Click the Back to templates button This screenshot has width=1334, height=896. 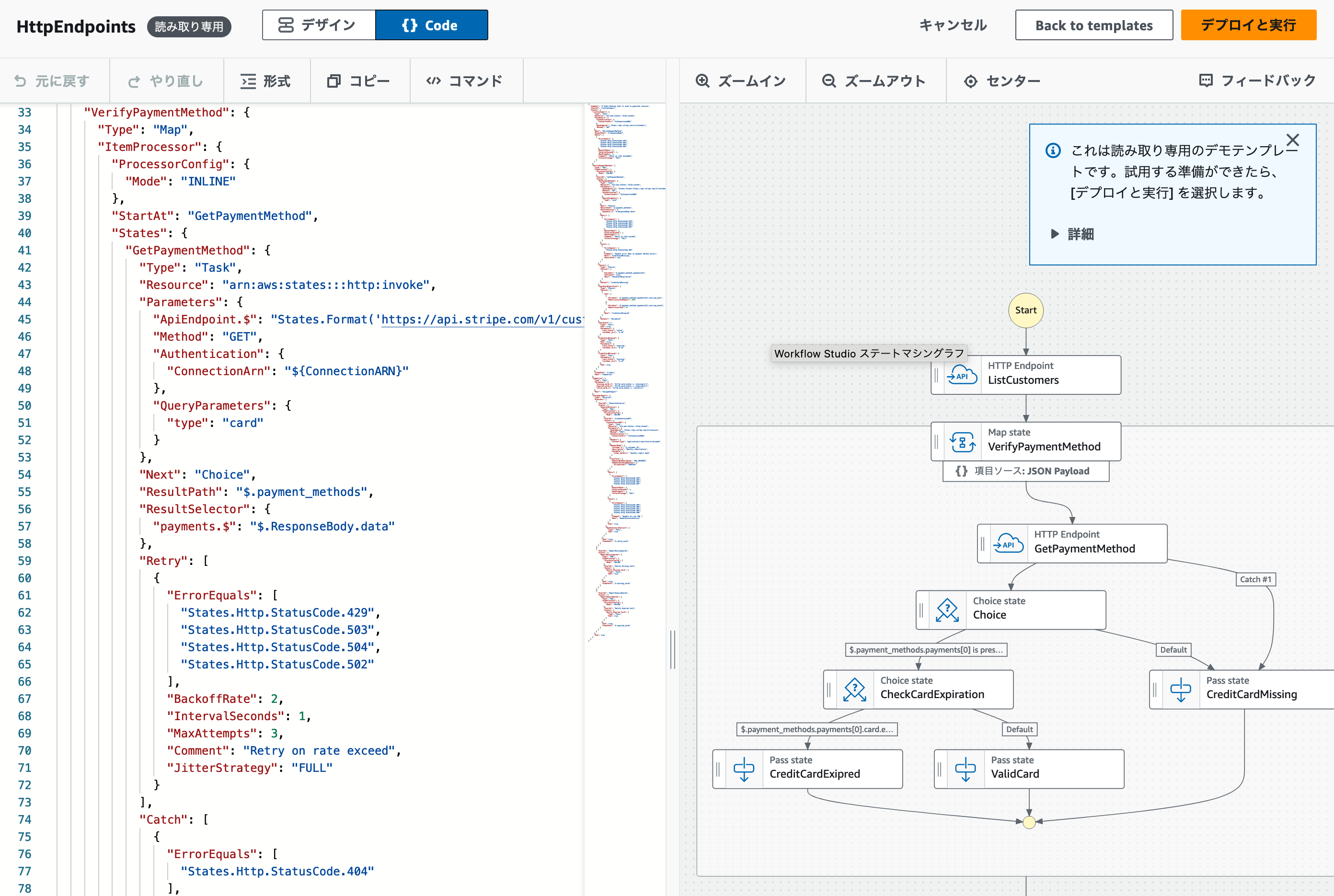click(1093, 25)
